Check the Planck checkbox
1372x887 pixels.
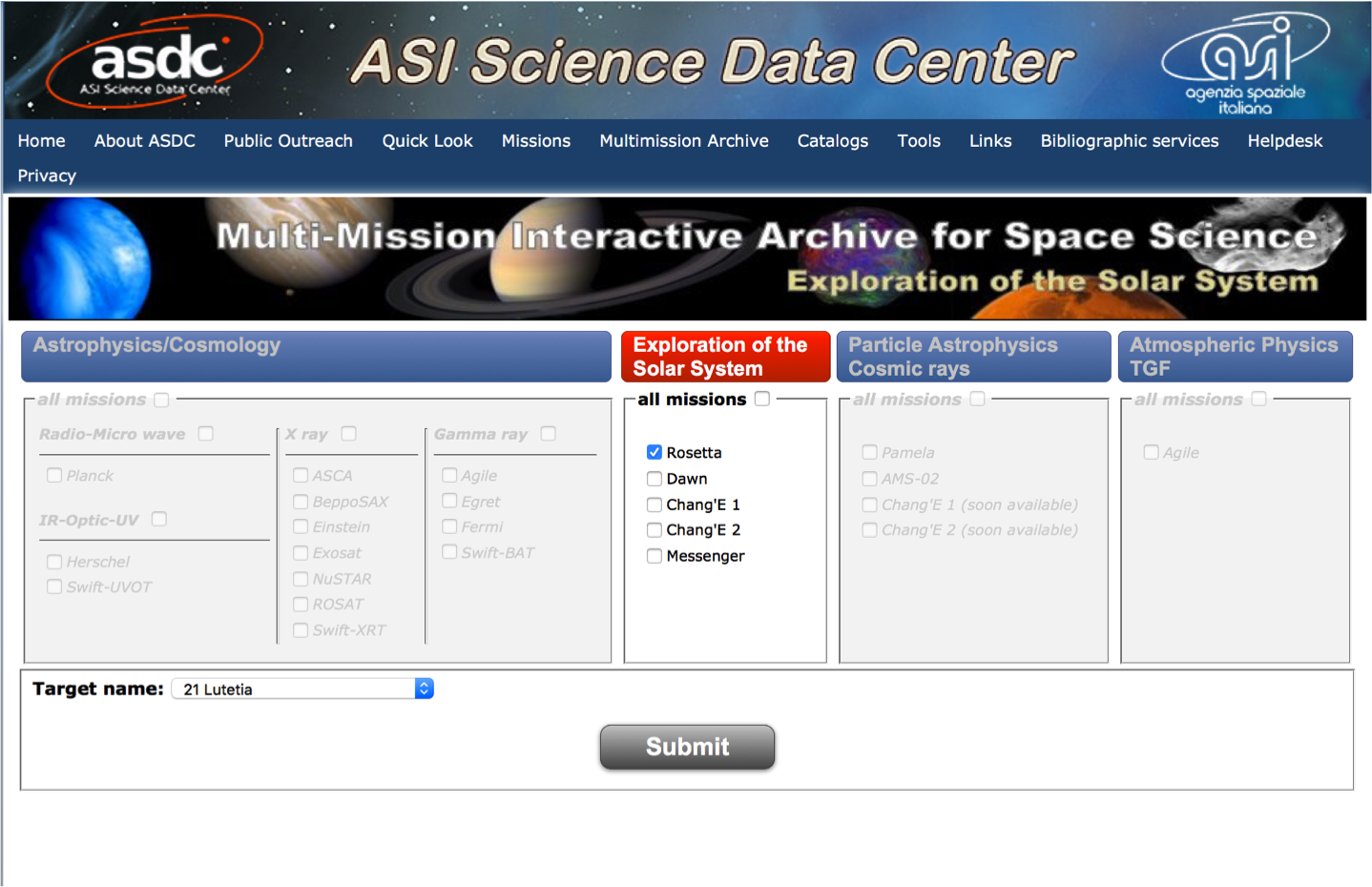(x=54, y=475)
